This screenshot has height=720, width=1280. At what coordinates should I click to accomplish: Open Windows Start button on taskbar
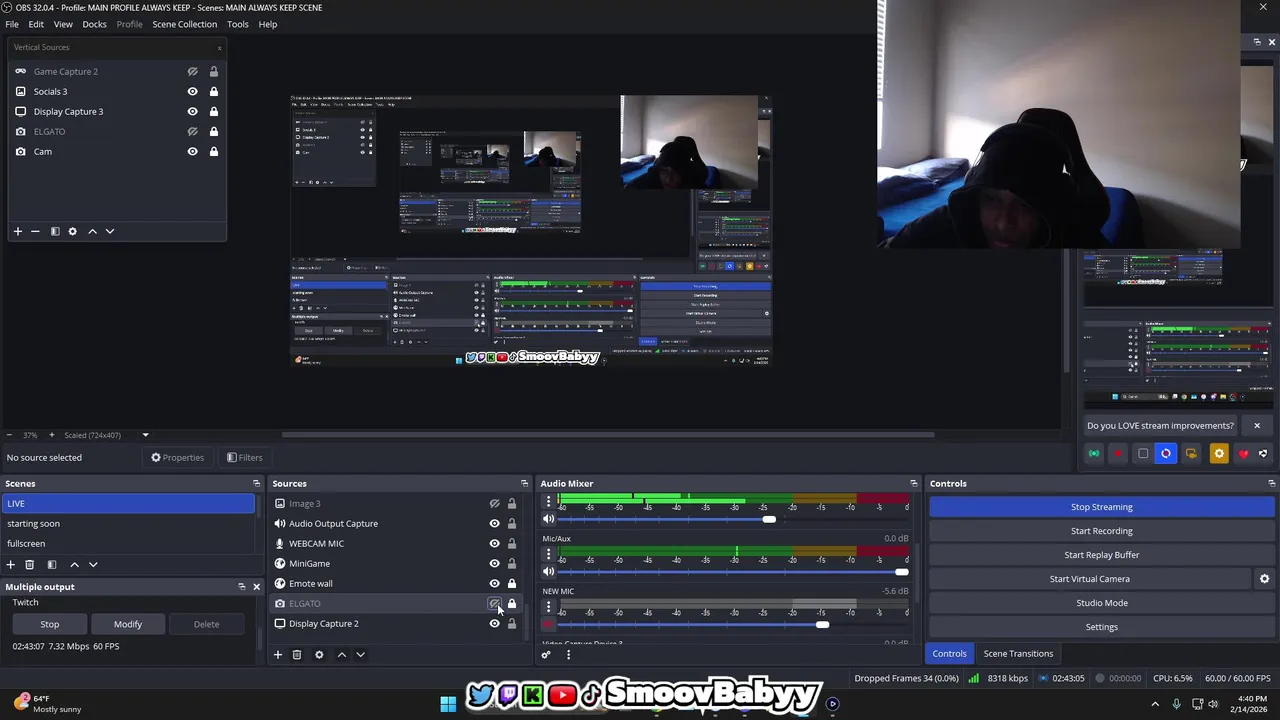(x=448, y=703)
